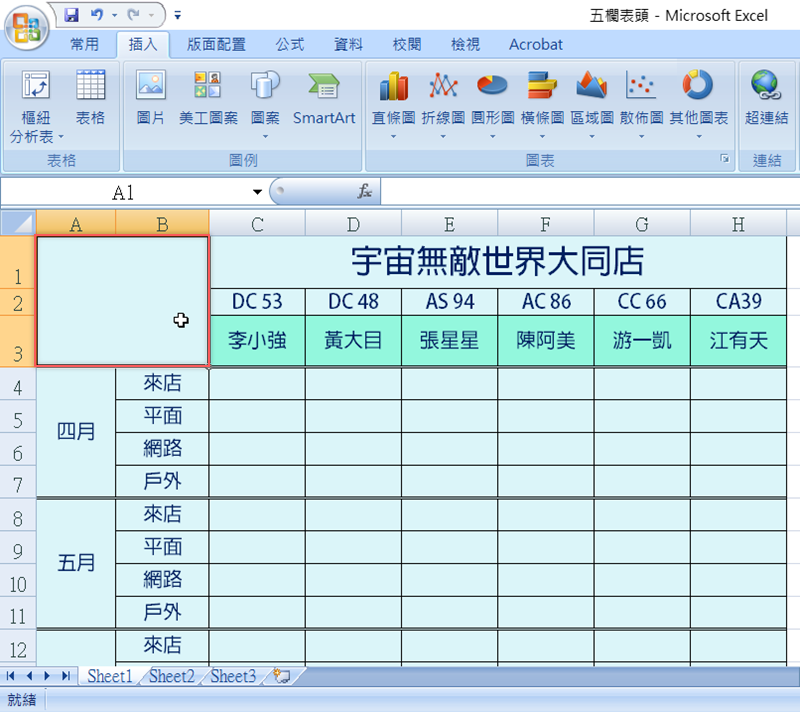Open the Name Box dropdown arrow
Image resolution: width=800 pixels, height=712 pixels.
[257, 192]
